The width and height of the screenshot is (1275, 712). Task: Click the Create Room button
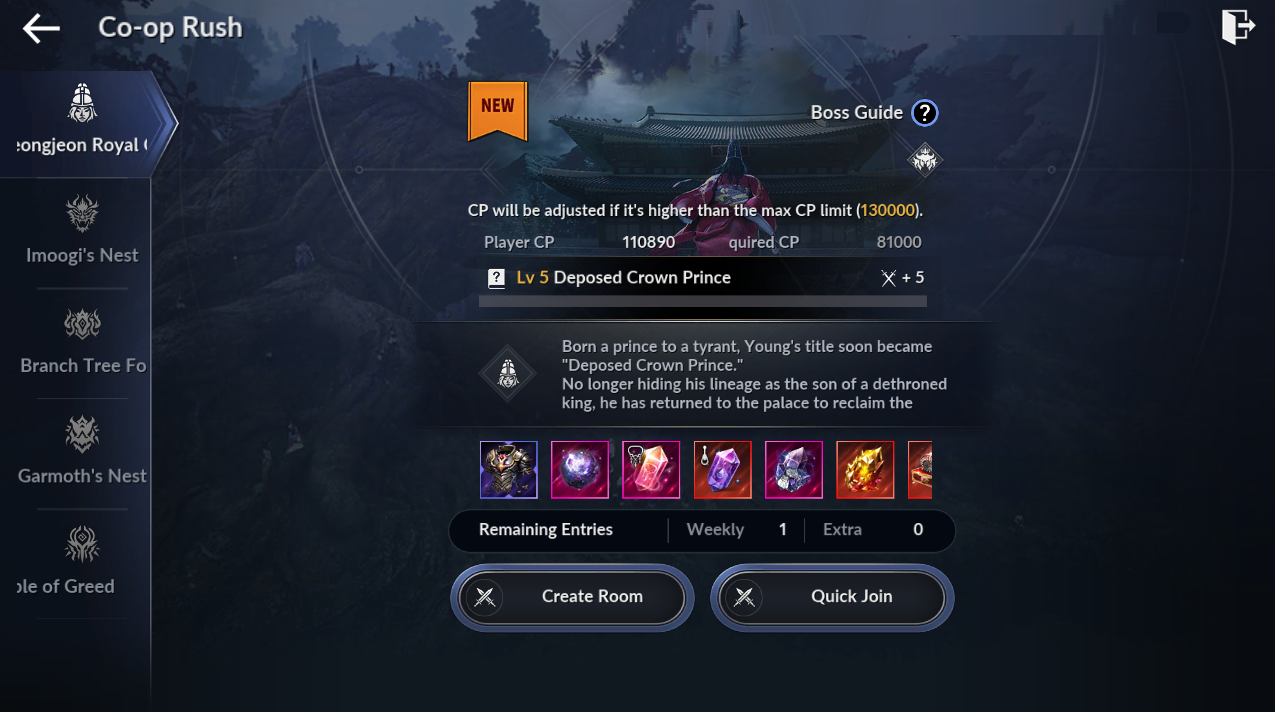572,597
